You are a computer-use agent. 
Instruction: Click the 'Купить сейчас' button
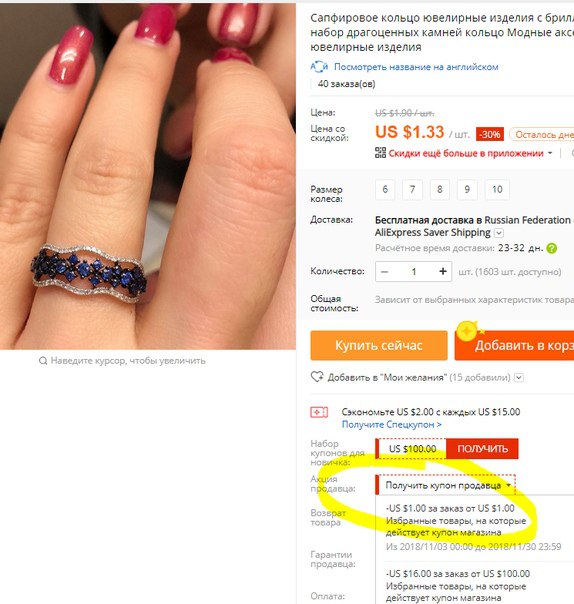point(379,345)
